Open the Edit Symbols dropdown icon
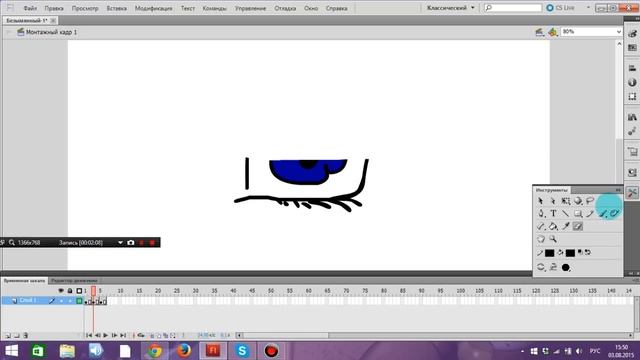The width and height of the screenshot is (640, 360). [553, 32]
